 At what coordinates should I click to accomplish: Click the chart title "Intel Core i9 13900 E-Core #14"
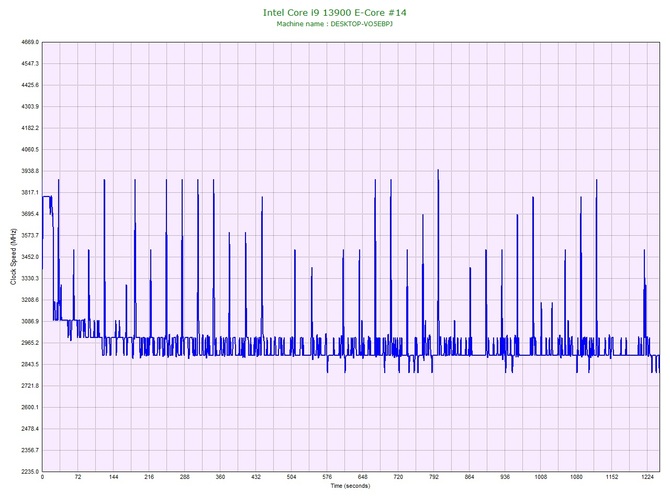click(335, 12)
